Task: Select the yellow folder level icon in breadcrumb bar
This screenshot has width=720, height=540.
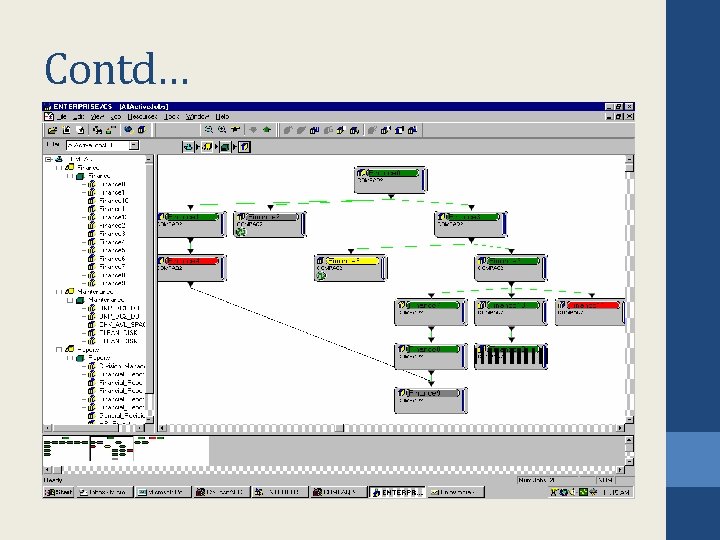Action: (207, 147)
